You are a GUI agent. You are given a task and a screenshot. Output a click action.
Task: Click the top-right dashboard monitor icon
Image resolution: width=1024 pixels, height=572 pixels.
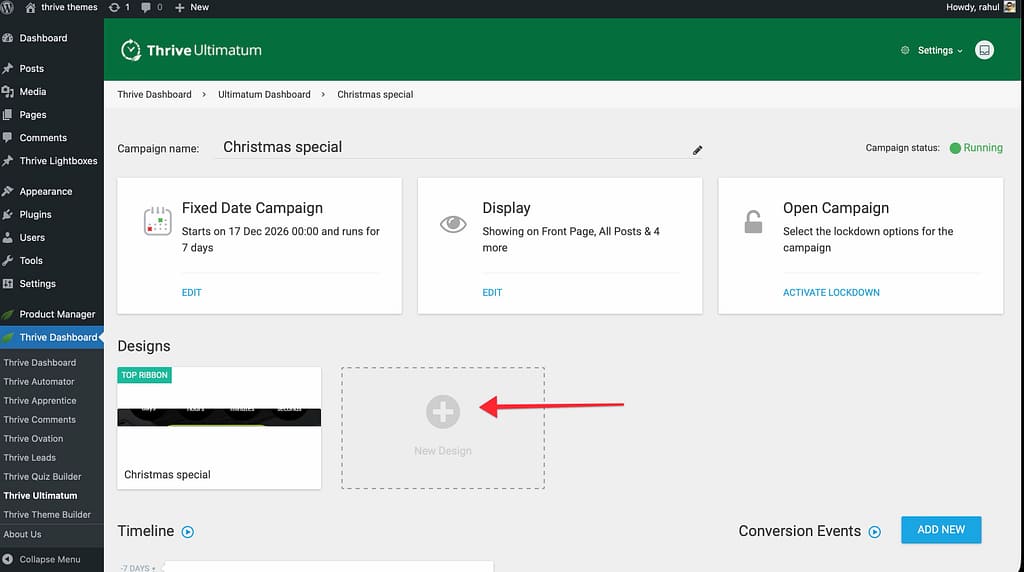pos(984,50)
